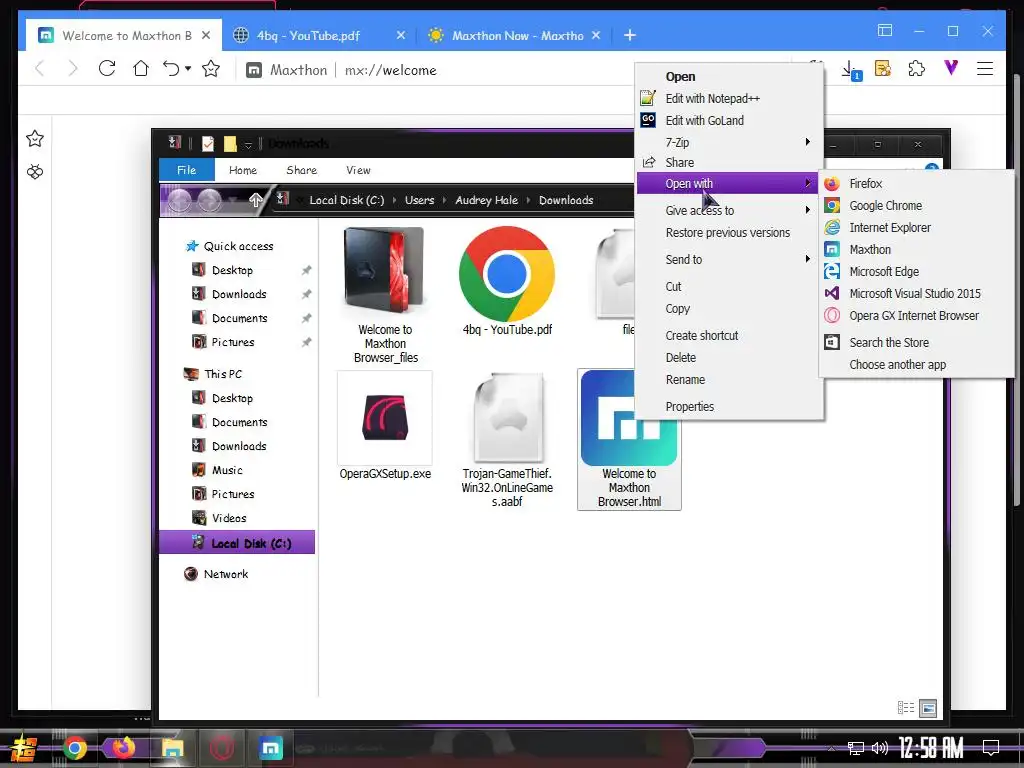
Task: Select Users in the address breadcrumb
Action: (x=419, y=200)
